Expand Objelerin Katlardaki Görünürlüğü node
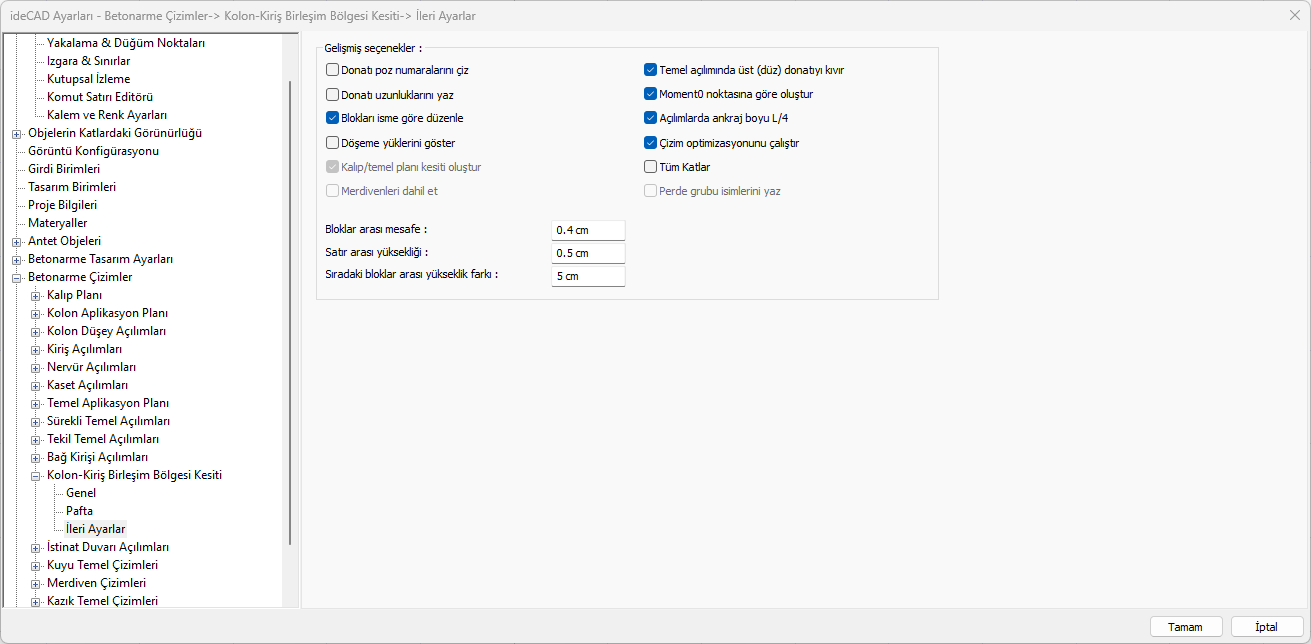The height and width of the screenshot is (644, 1311). (x=17, y=133)
